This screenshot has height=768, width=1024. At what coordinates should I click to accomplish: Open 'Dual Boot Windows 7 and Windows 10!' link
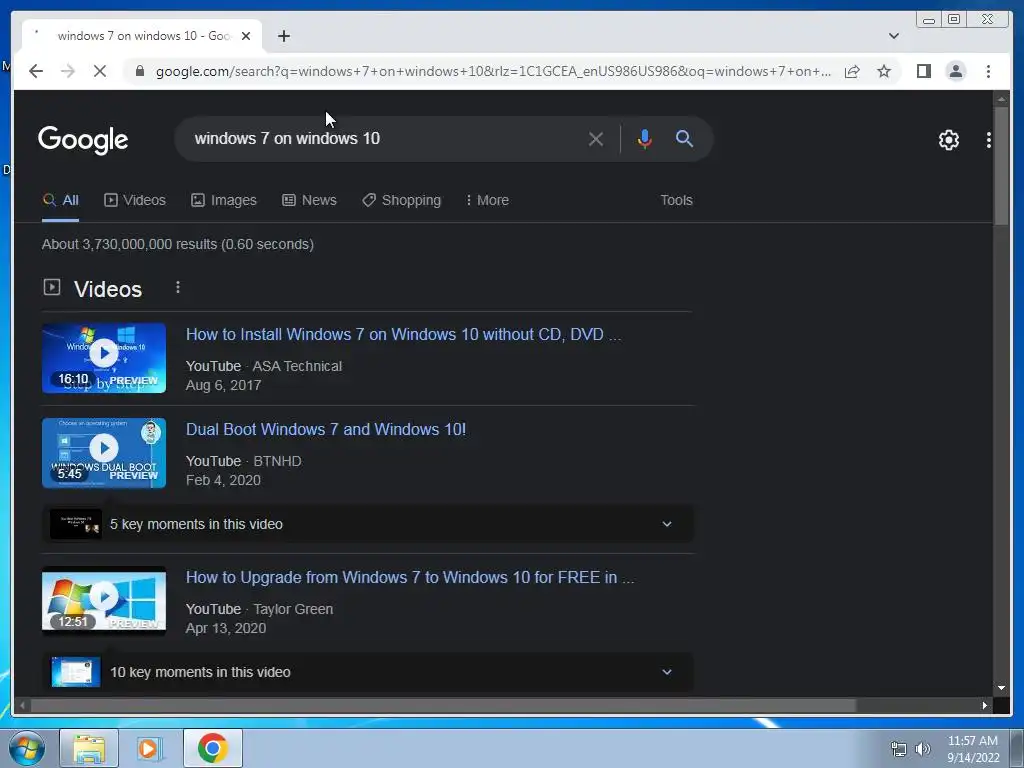pos(326,429)
